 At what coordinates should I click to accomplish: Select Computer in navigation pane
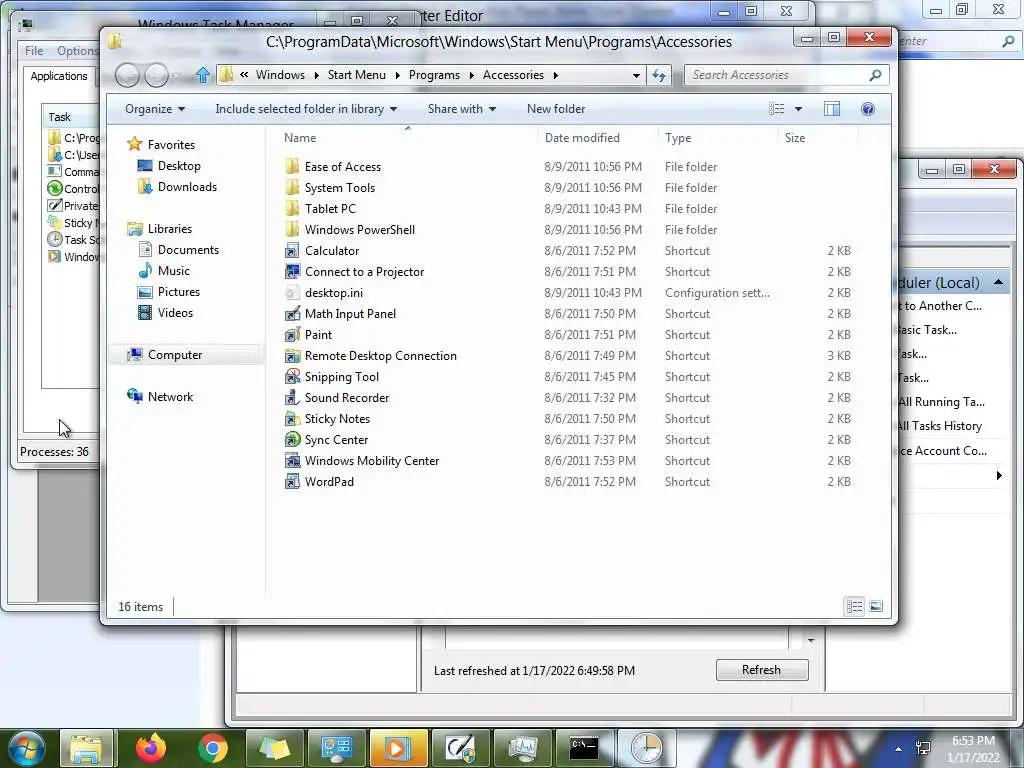[175, 355]
